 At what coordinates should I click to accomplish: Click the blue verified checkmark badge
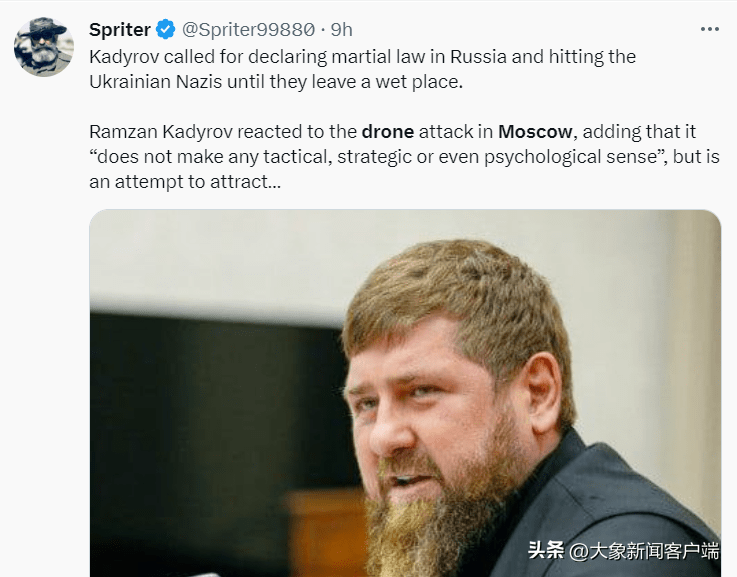(x=165, y=30)
